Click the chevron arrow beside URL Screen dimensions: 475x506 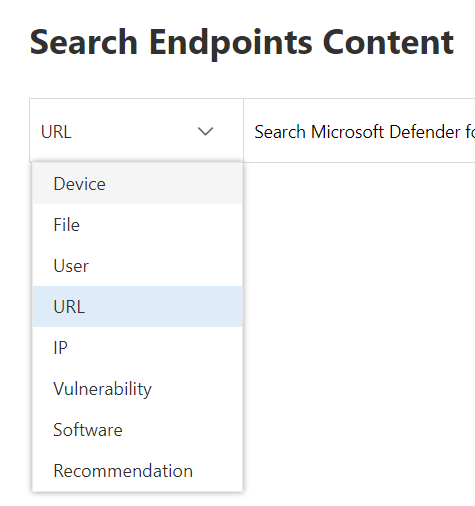click(x=205, y=131)
